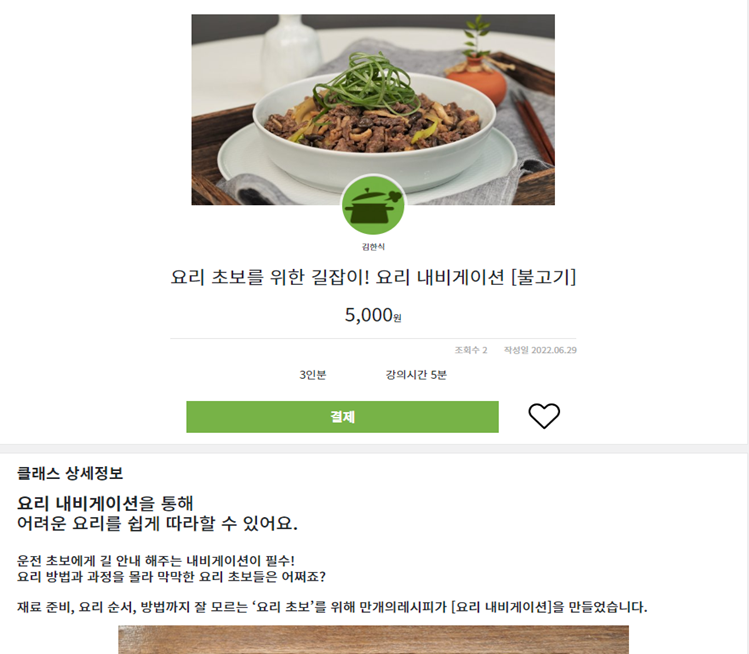View the bulgogi dish photo
This screenshot has width=749, height=654.
tap(373, 109)
